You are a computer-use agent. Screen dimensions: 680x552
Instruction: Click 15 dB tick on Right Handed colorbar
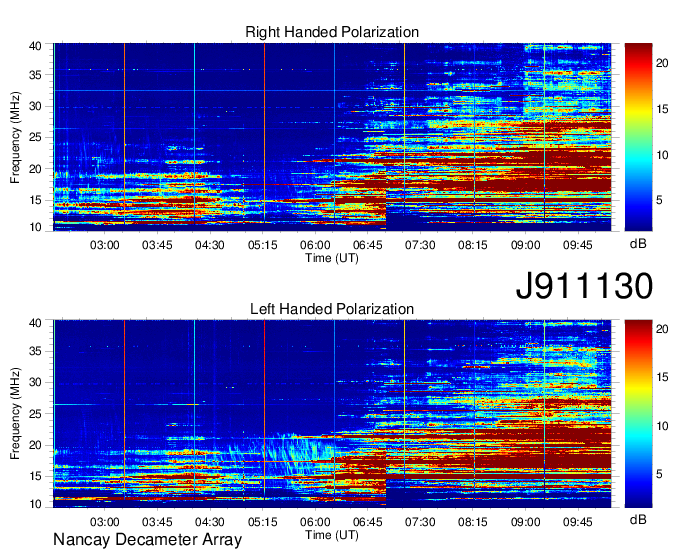point(662,109)
